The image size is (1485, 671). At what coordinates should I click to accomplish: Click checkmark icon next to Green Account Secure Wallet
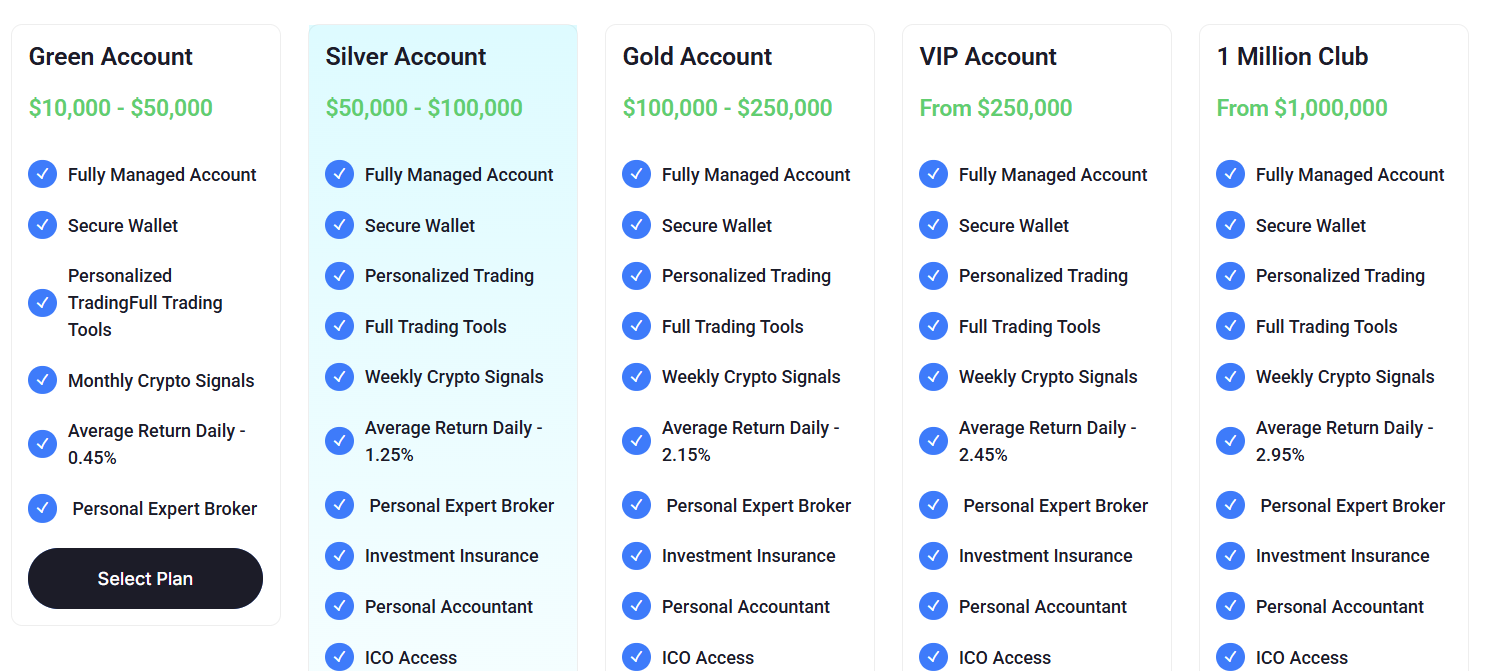tap(42, 225)
